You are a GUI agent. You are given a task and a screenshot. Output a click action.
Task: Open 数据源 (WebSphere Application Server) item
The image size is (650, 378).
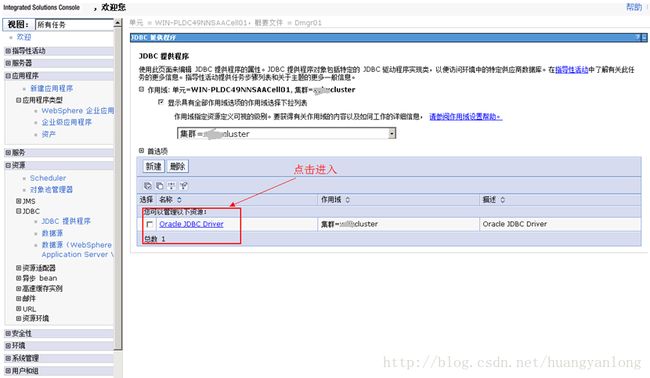tap(77, 250)
